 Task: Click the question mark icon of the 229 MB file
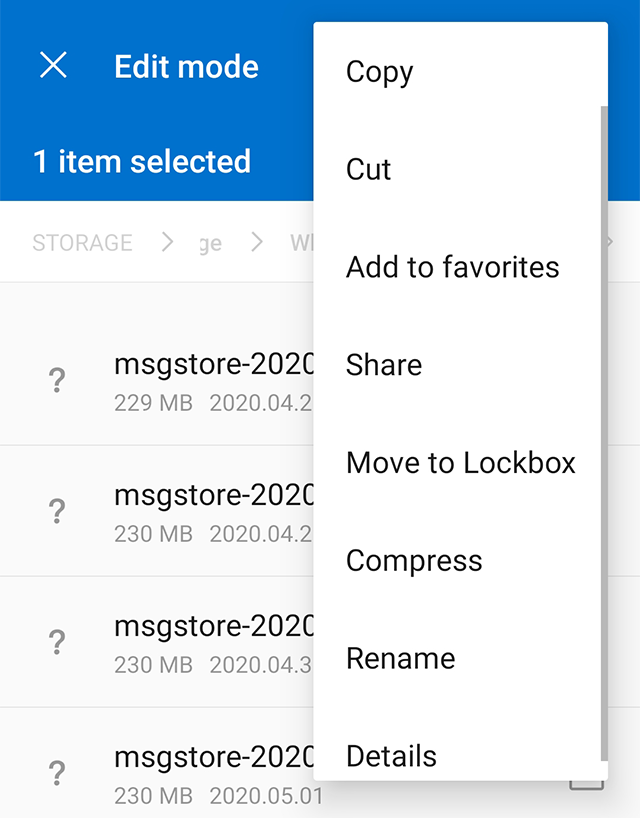tap(57, 380)
